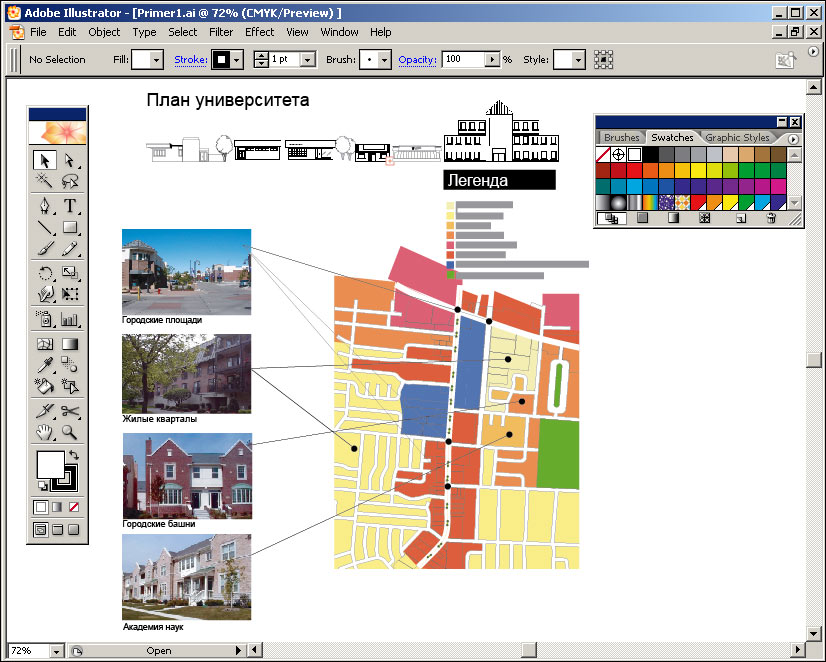Select the Paintbrush tool

(44, 248)
